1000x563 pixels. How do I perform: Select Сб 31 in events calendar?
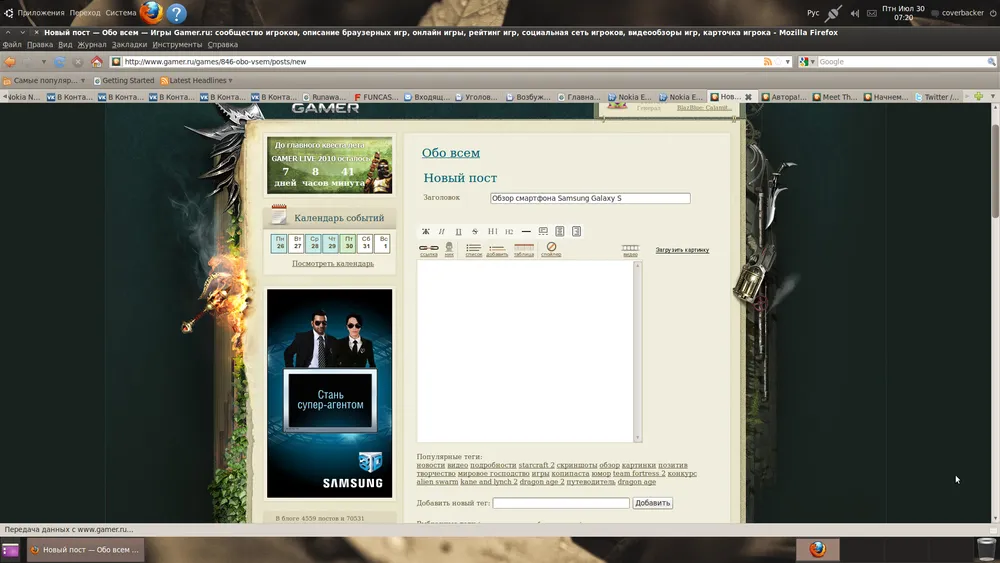pos(365,243)
